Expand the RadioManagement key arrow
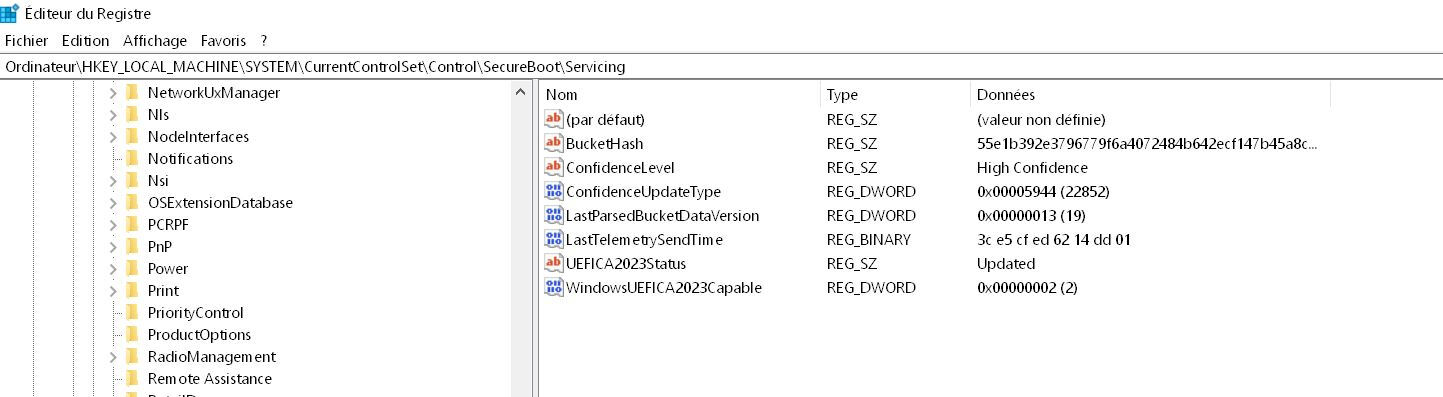1443x397 pixels. [x=113, y=357]
